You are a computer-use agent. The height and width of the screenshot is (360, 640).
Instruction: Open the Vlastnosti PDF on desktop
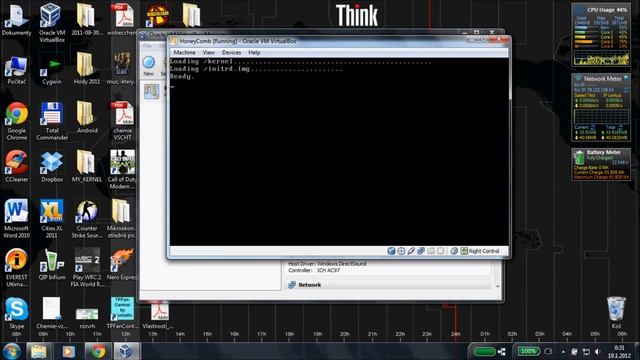pos(158,316)
